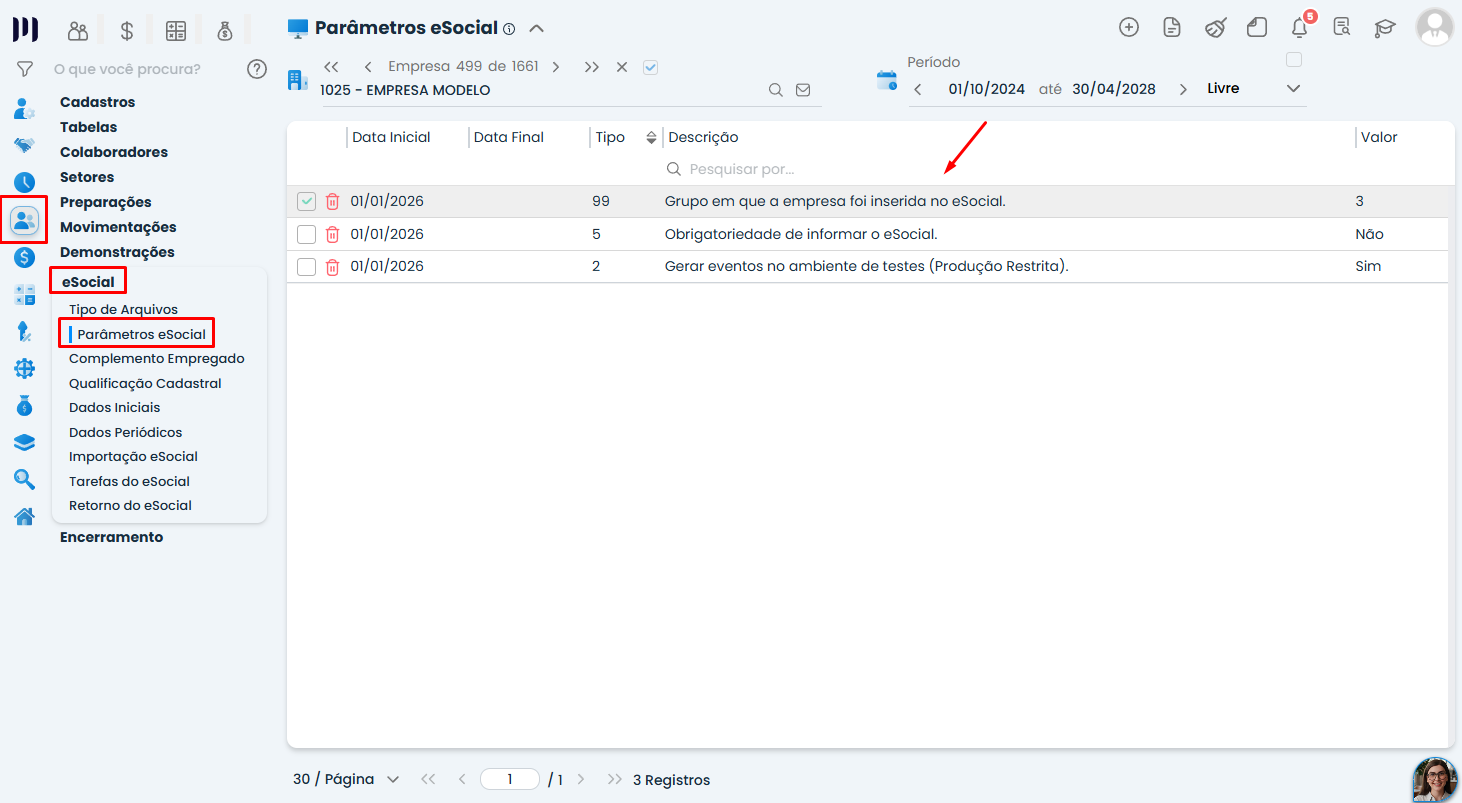1462x803 pixels.
Task: Select the blue dollar coin sidebar icon
Action: [25, 257]
